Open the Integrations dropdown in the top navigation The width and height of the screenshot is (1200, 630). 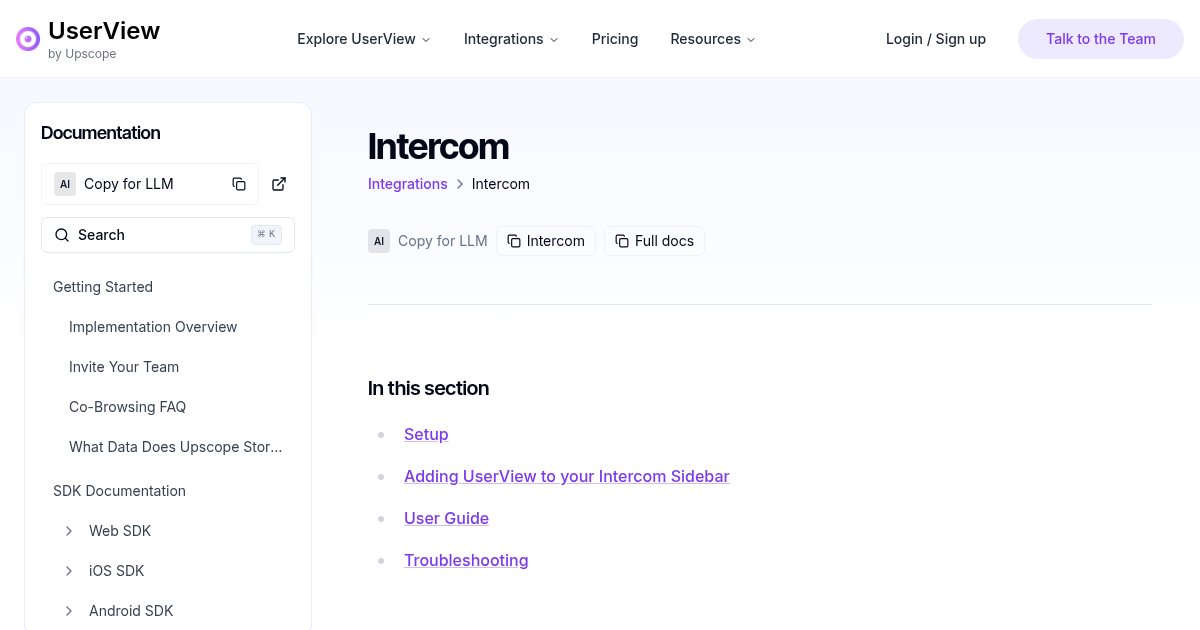pyautogui.click(x=511, y=39)
